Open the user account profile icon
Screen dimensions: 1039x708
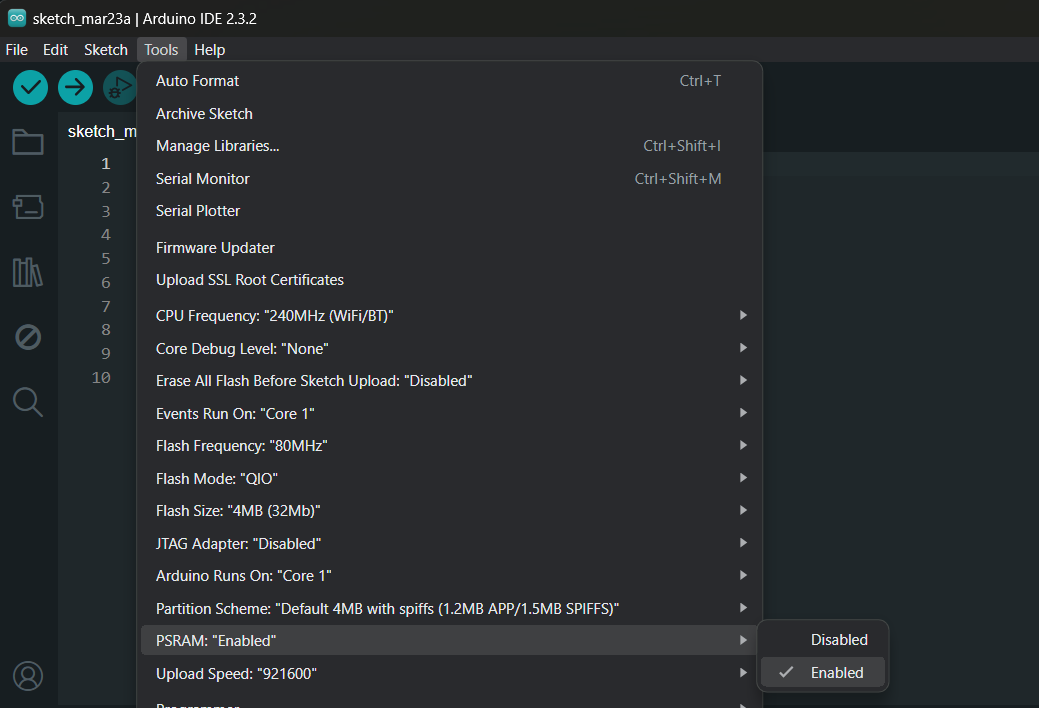pos(28,676)
